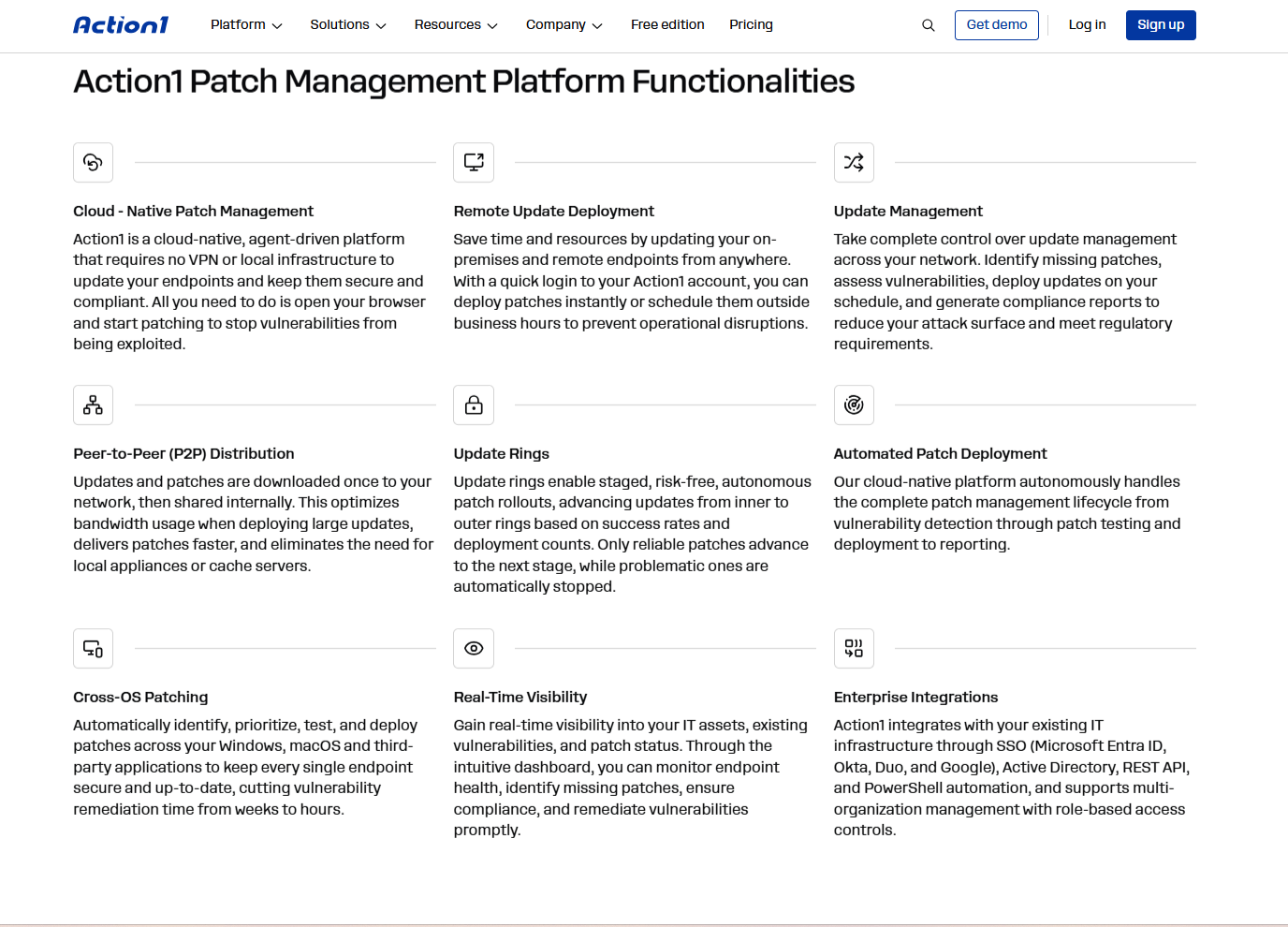Image resolution: width=1288 pixels, height=927 pixels.
Task: Click the Update Management shuffle icon
Action: tap(854, 163)
